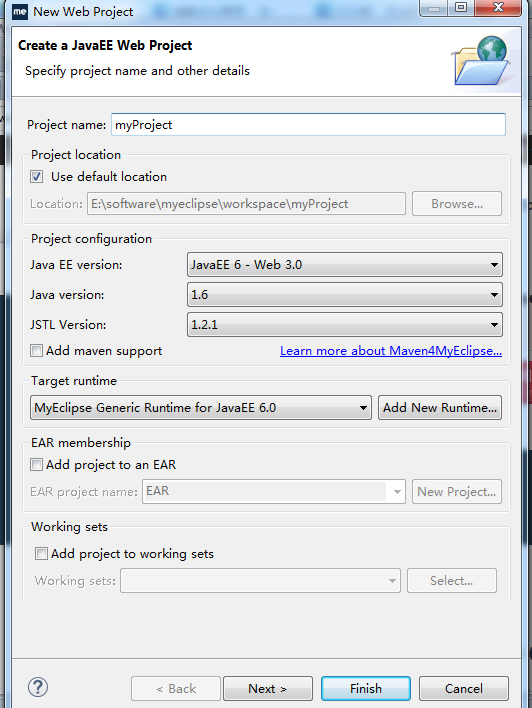Open Learn more about Maven4MyEclipse link

(x=391, y=351)
